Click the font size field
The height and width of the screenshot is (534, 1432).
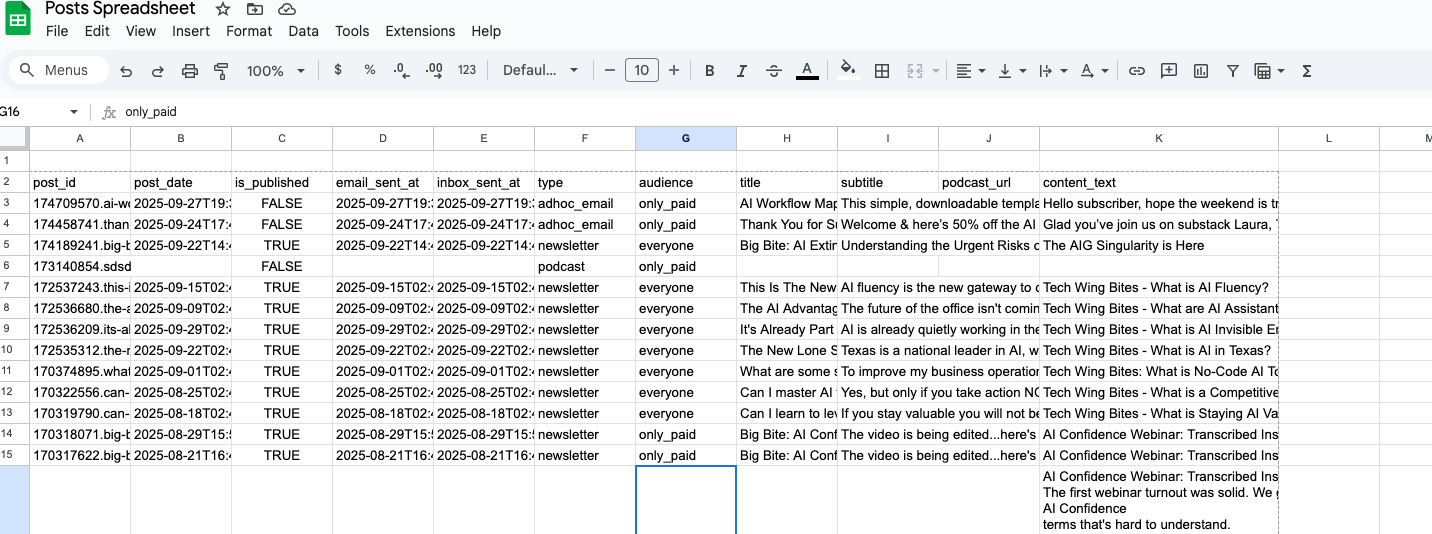[642, 70]
